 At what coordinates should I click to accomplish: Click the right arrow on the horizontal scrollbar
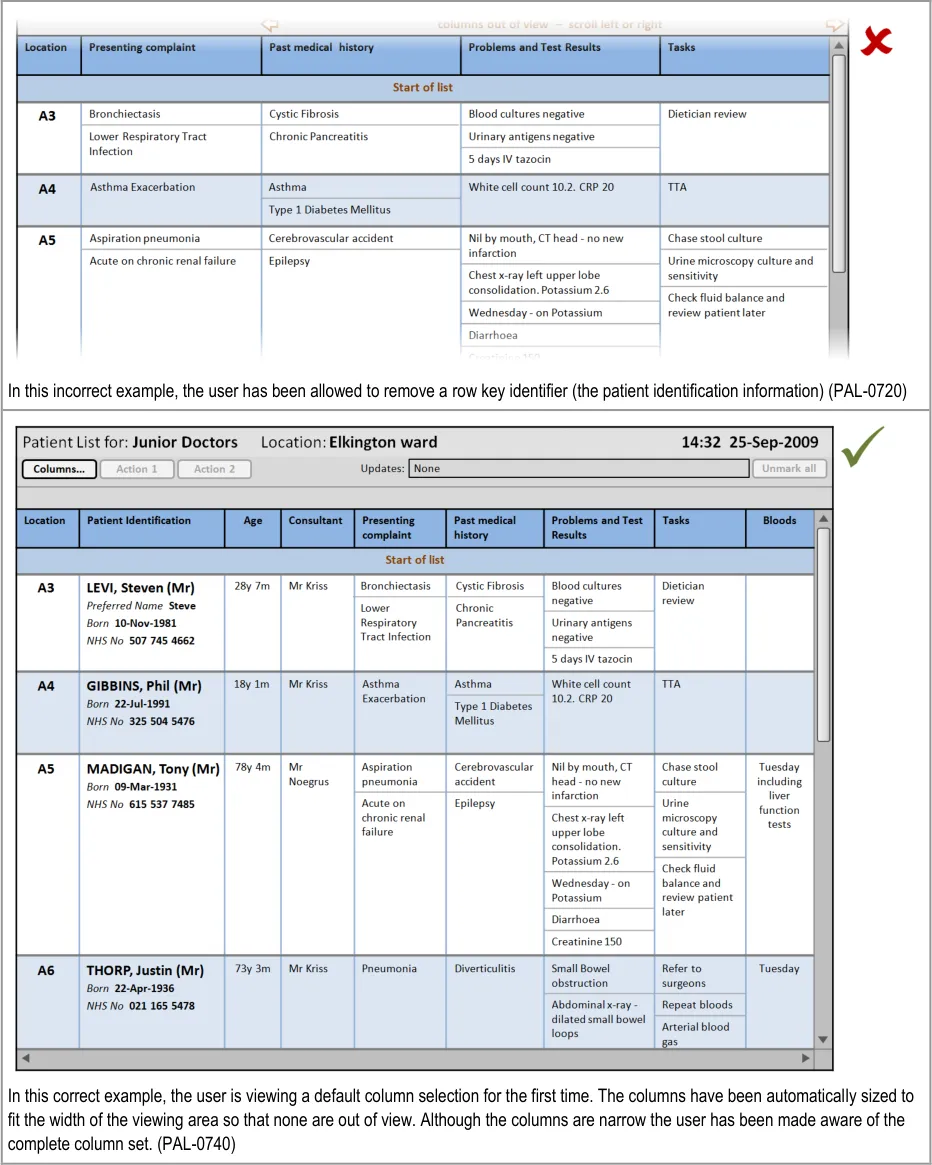(x=806, y=1057)
